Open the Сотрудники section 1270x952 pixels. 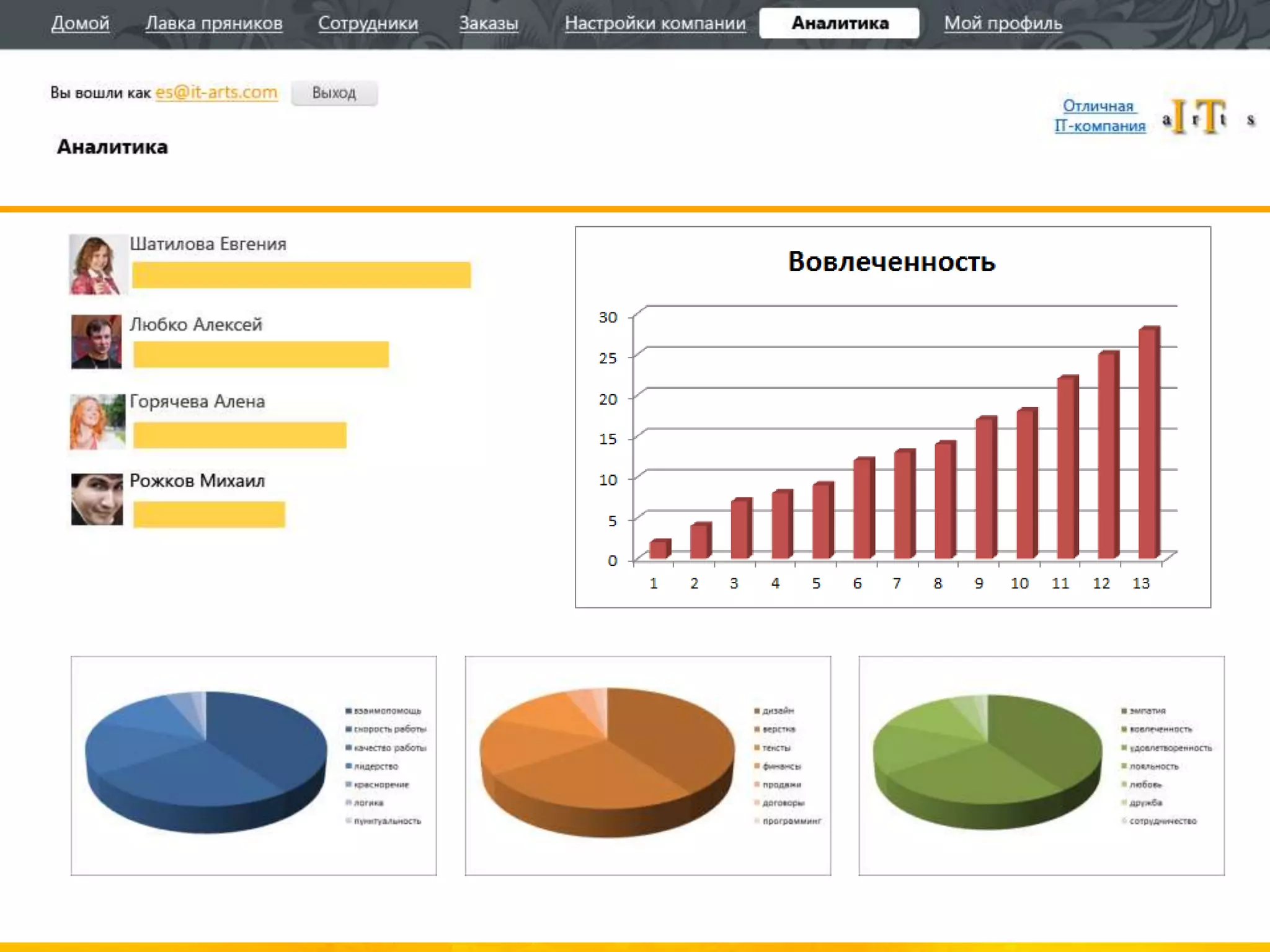(x=368, y=24)
